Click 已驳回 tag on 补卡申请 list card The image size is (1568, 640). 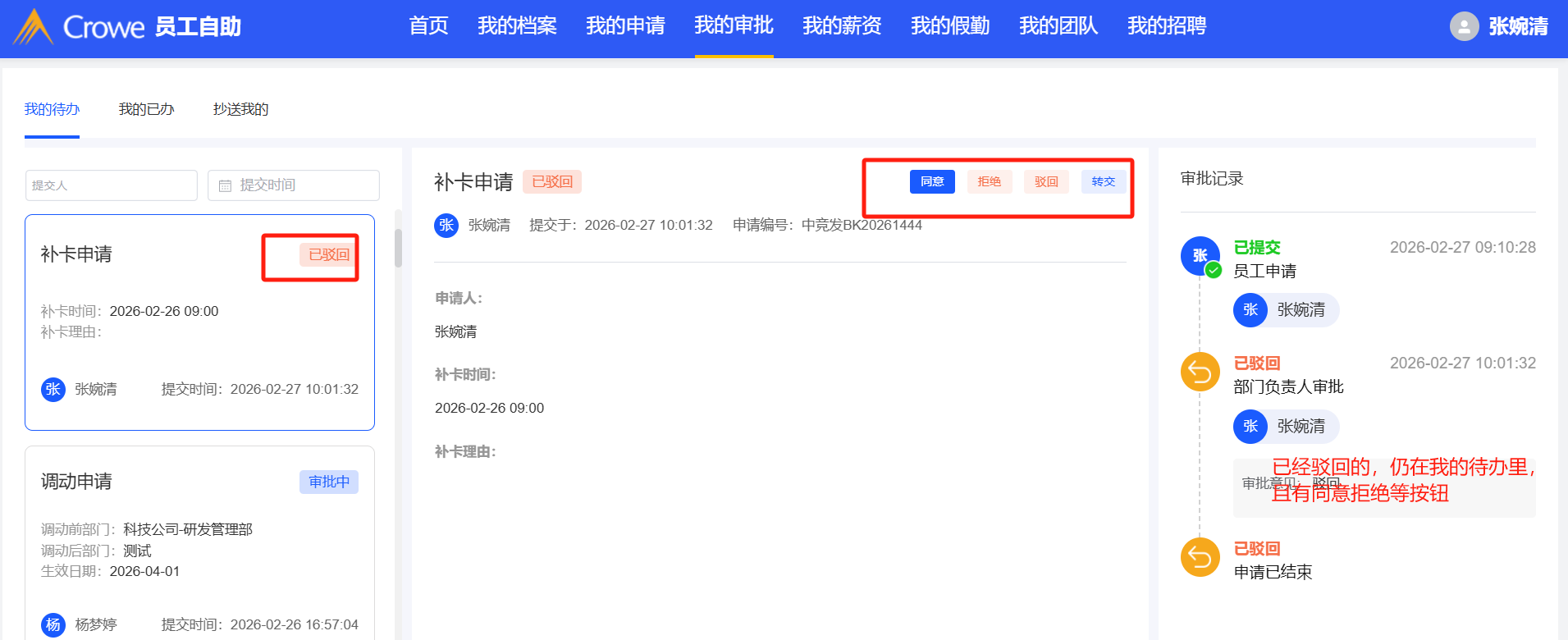click(329, 254)
